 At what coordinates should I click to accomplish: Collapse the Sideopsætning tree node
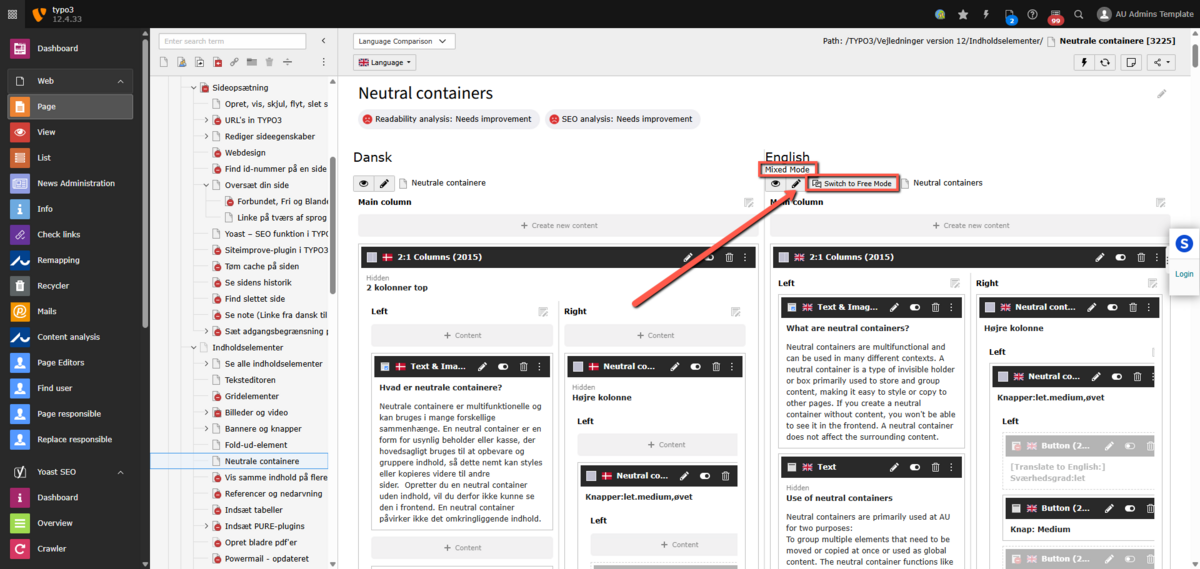194,88
